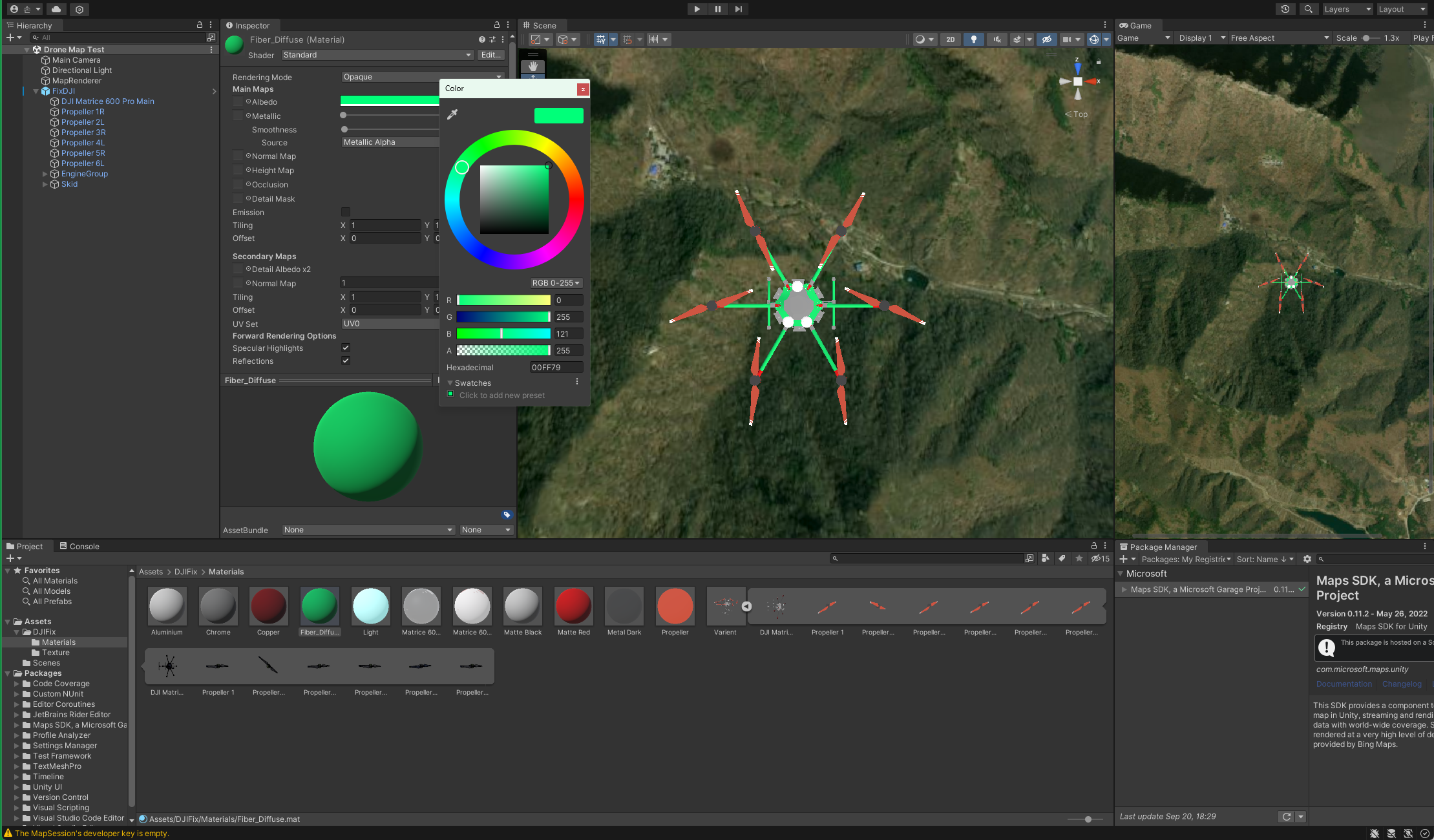The image size is (1434, 840).
Task: Expand the EngineGroup hierarchy item
Action: pos(45,174)
